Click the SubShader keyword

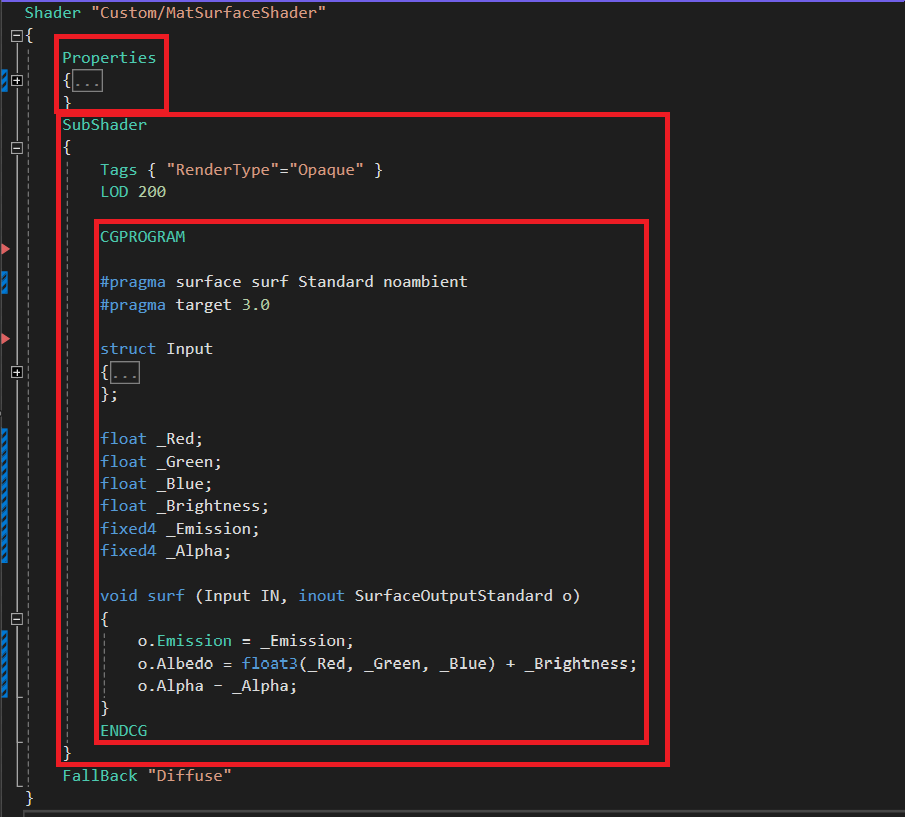pos(104,125)
